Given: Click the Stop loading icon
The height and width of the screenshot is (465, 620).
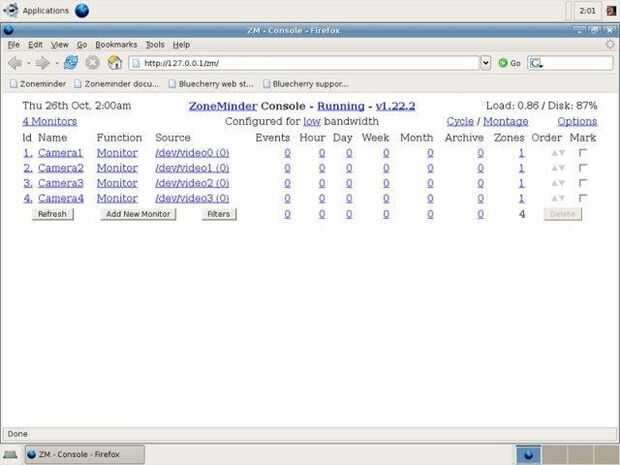Looking at the screenshot, I should (93, 62).
